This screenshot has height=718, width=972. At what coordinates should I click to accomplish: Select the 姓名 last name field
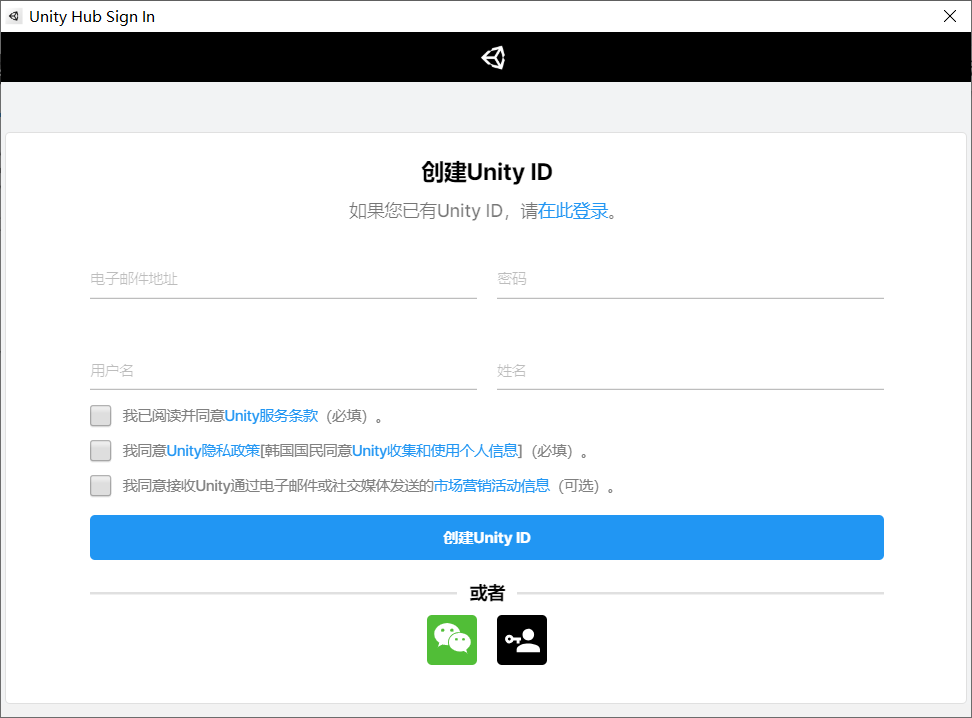pos(690,371)
